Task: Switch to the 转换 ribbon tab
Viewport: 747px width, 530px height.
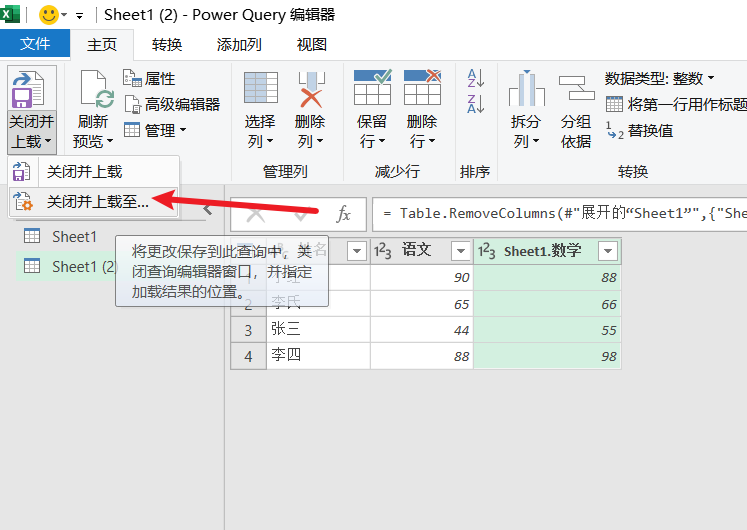Action: point(167,45)
